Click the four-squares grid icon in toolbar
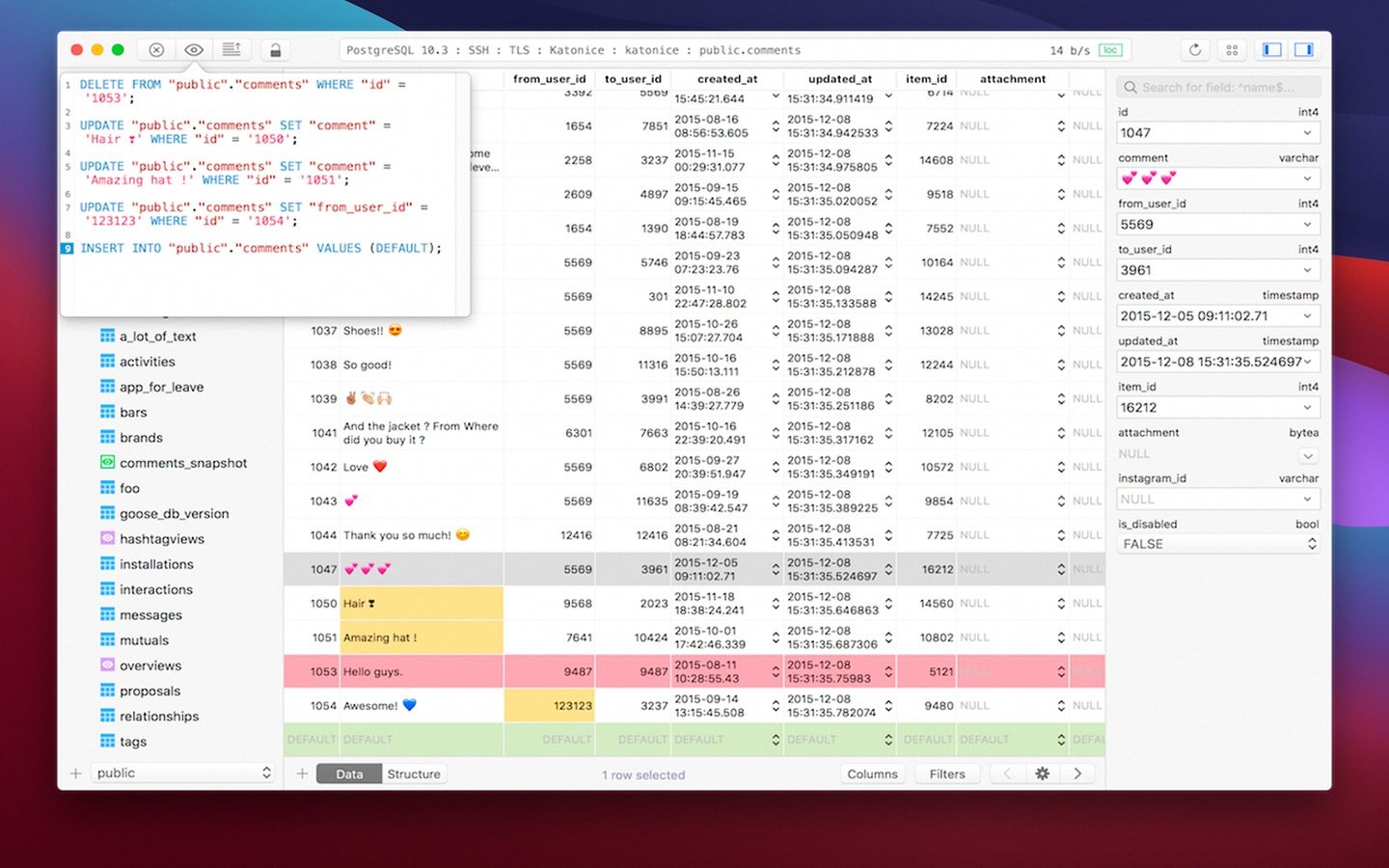Screen dimensions: 1389x868 [1232, 50]
